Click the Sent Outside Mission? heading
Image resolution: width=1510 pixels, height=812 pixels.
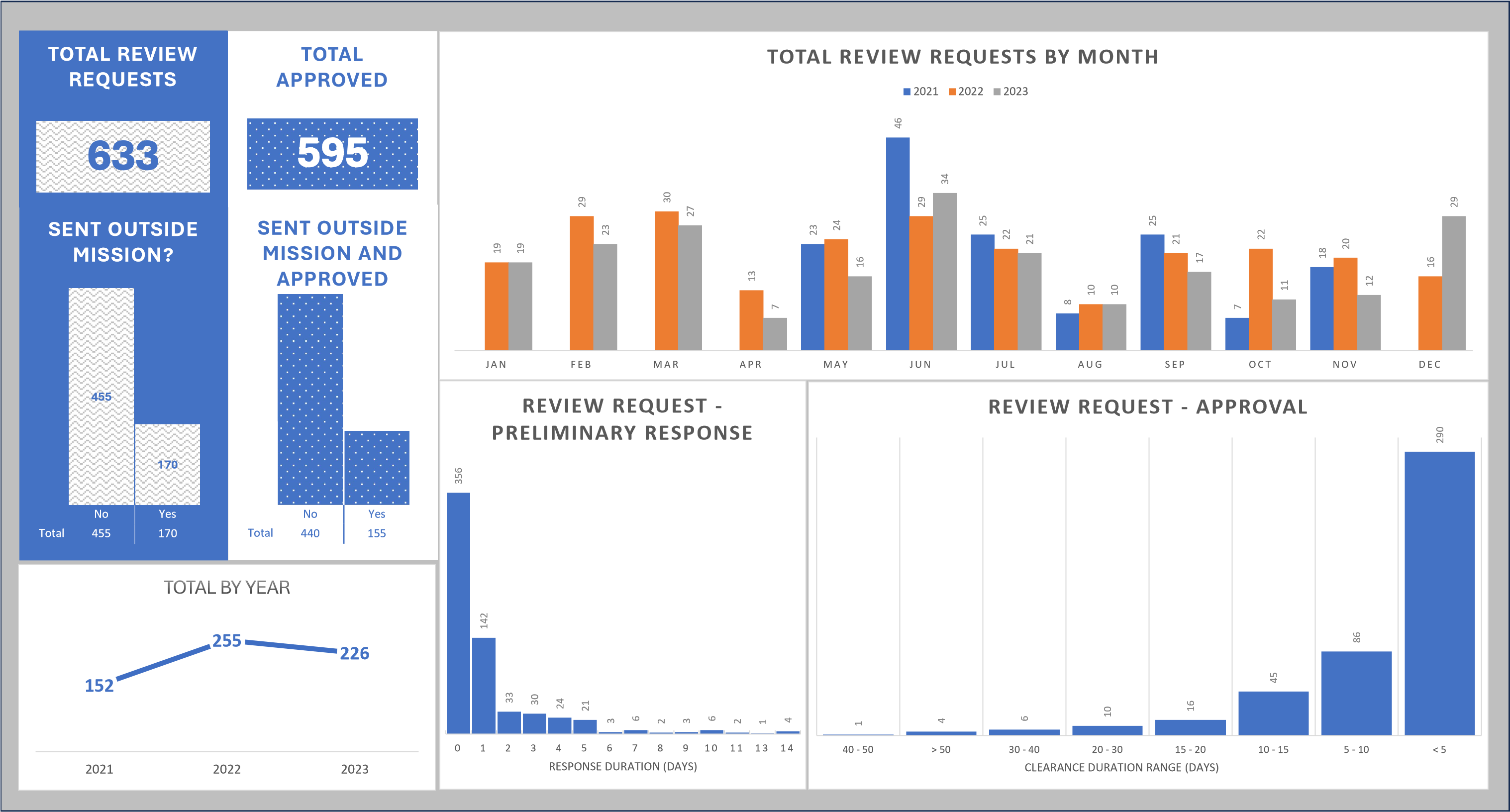123,241
